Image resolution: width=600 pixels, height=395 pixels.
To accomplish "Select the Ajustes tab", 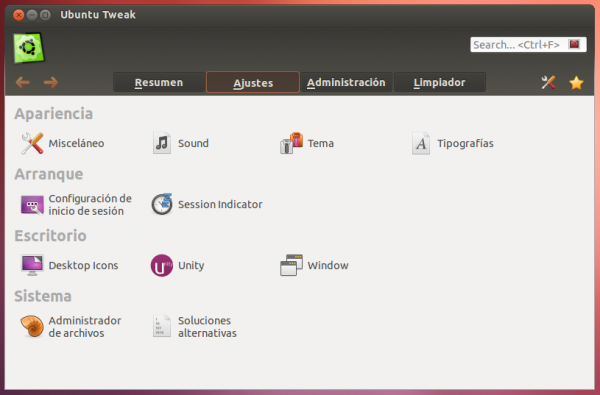I will [253, 82].
